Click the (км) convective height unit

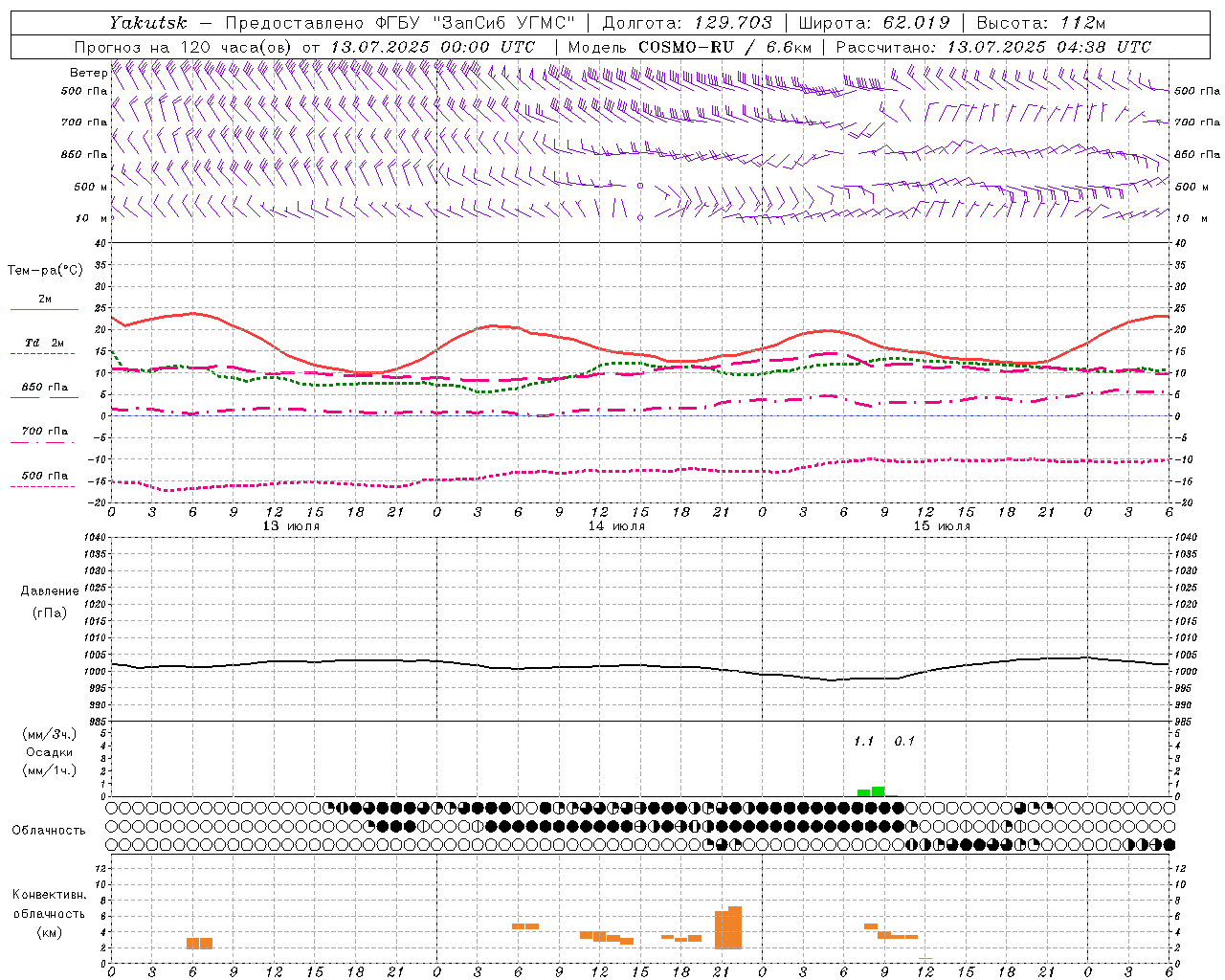tap(49, 932)
